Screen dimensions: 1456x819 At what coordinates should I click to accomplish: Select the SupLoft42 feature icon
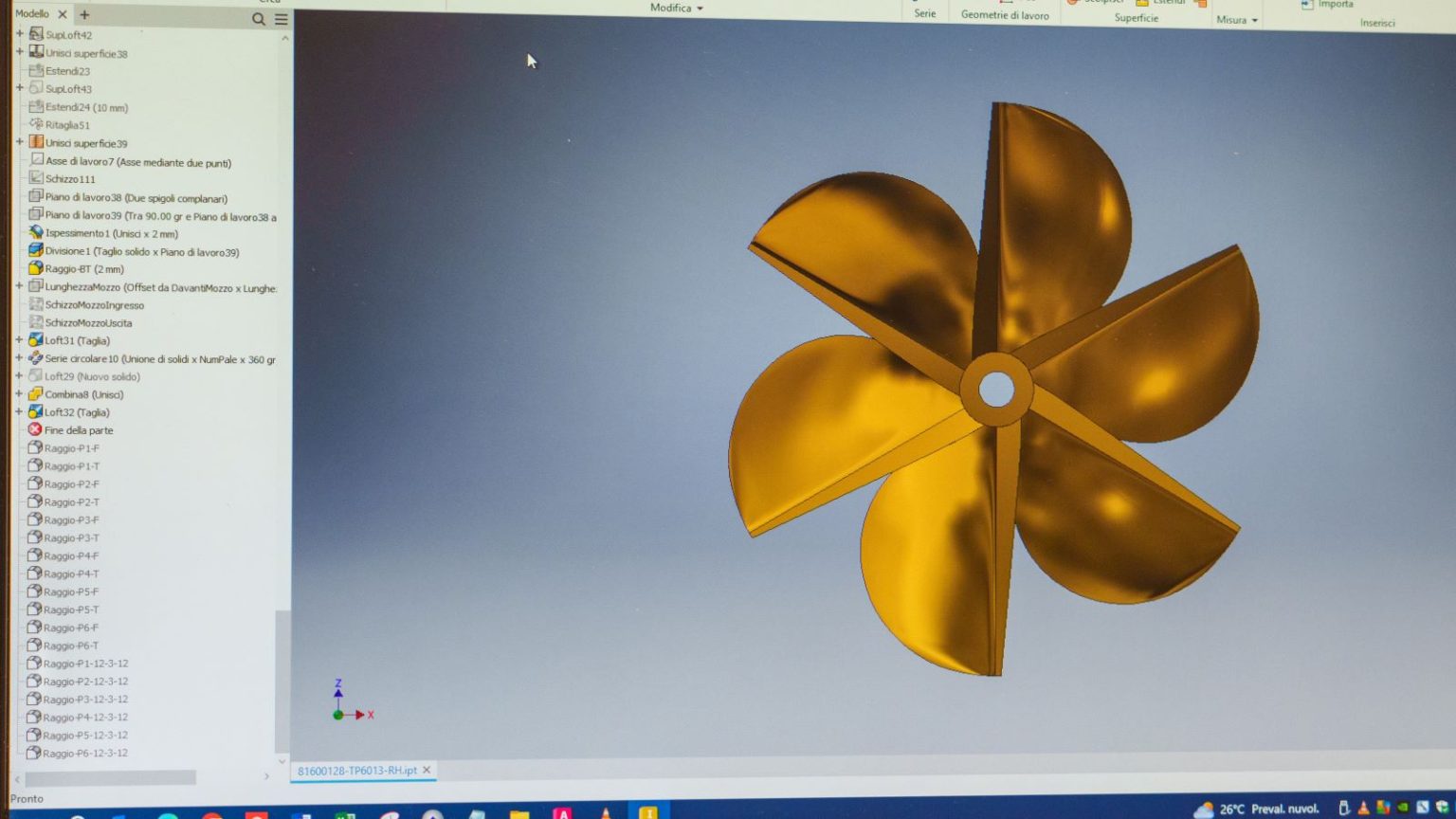35,34
